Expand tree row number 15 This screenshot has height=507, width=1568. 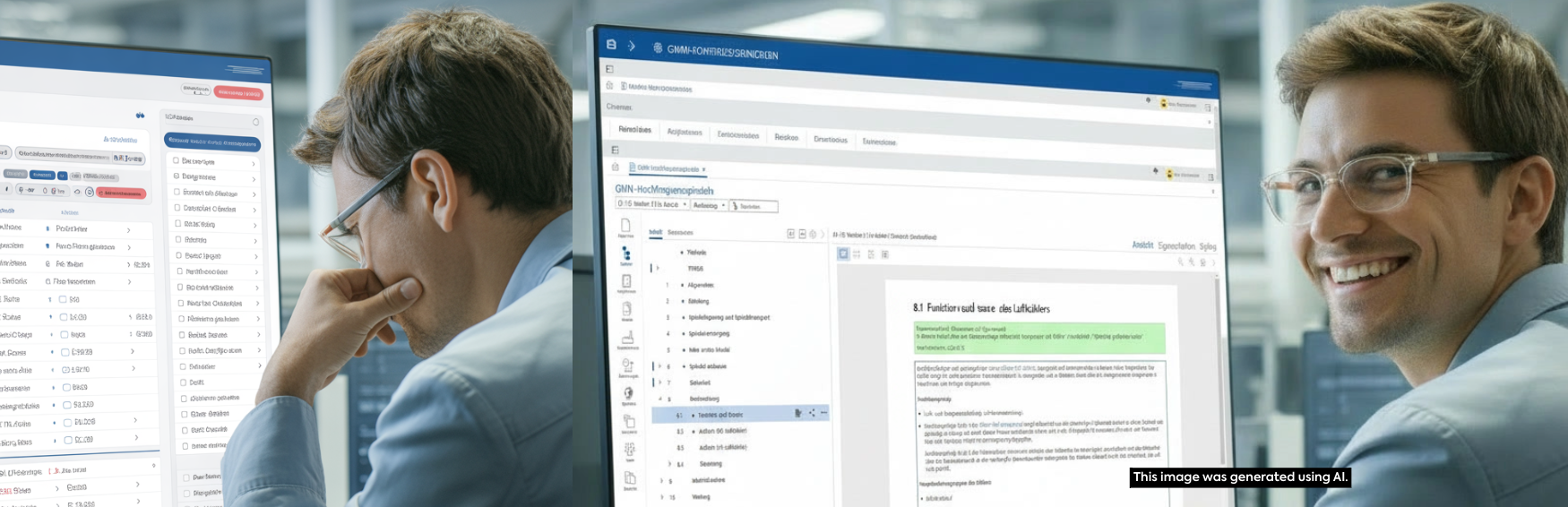tap(661, 497)
